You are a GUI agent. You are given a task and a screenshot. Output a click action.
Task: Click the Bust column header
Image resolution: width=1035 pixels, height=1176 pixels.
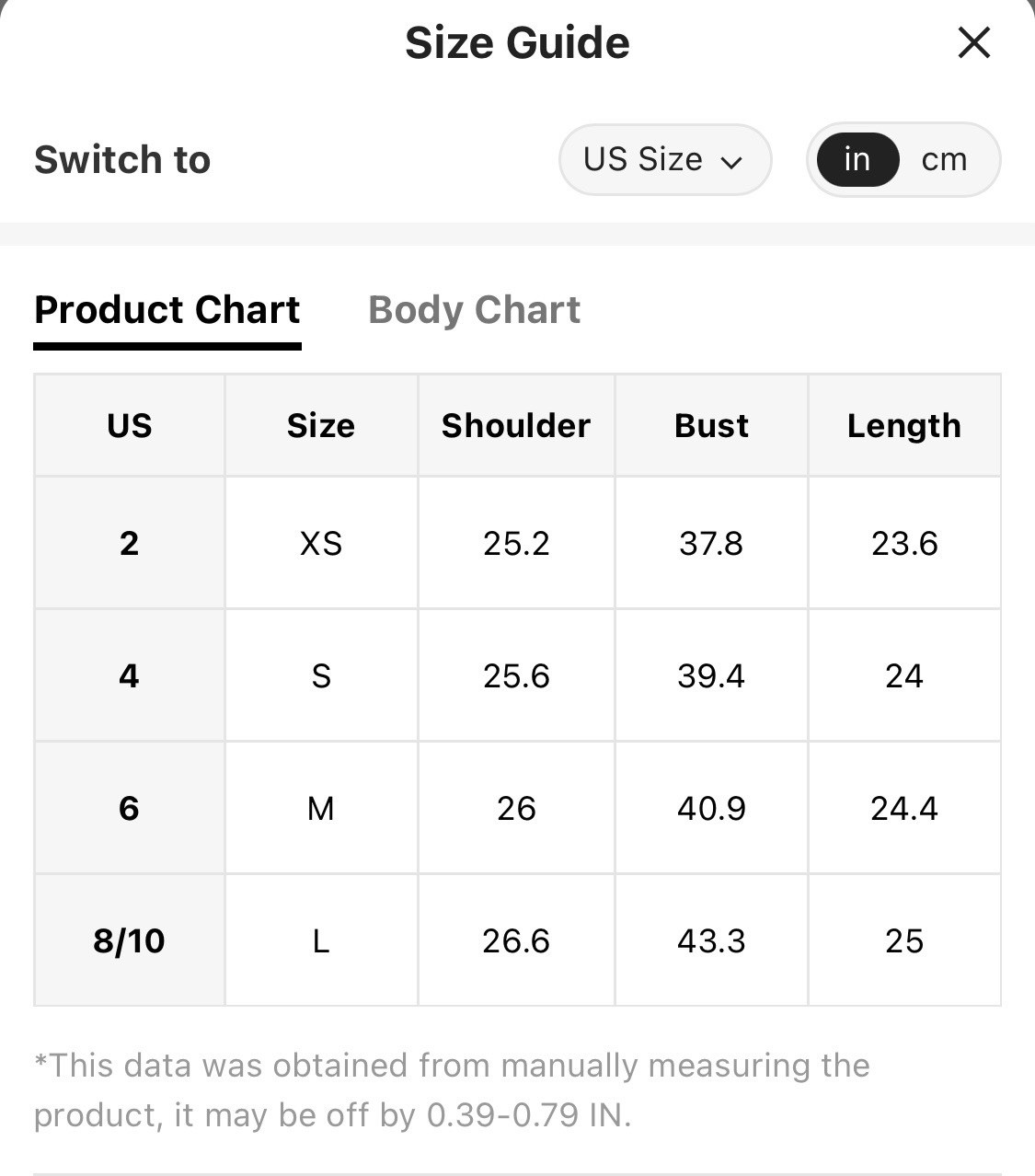click(x=711, y=425)
